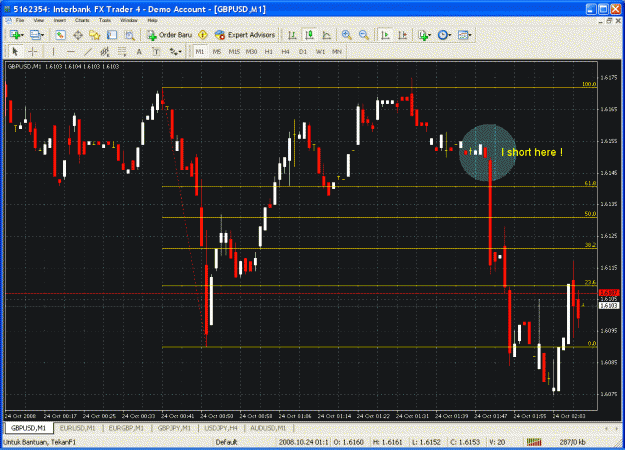
Task: Switch to MN timeframe
Action: tap(337, 51)
